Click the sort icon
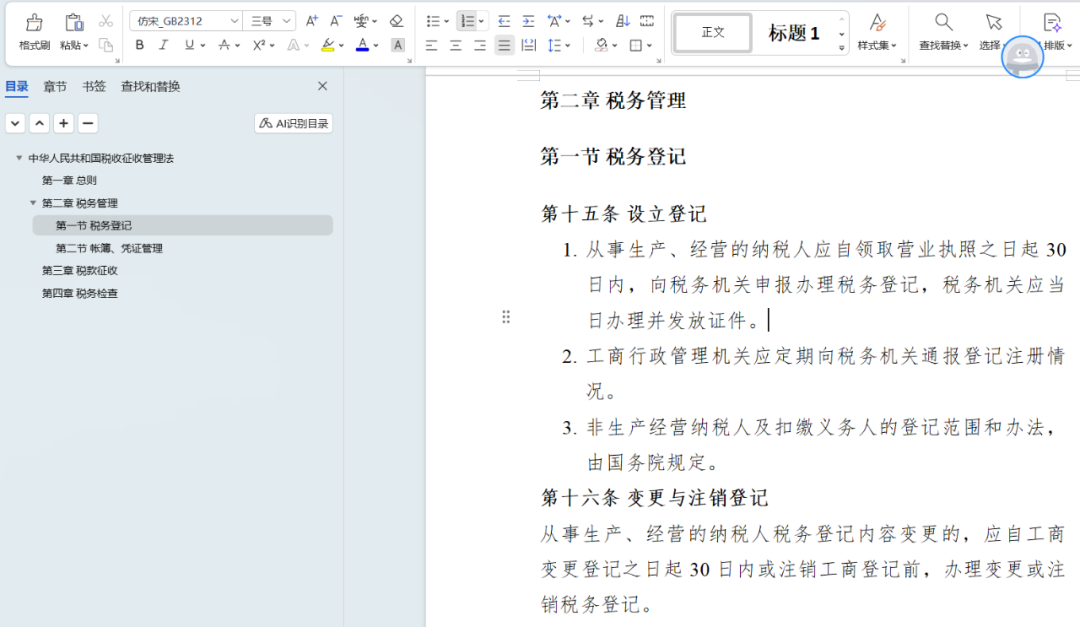The image size is (1080, 627). coord(622,21)
